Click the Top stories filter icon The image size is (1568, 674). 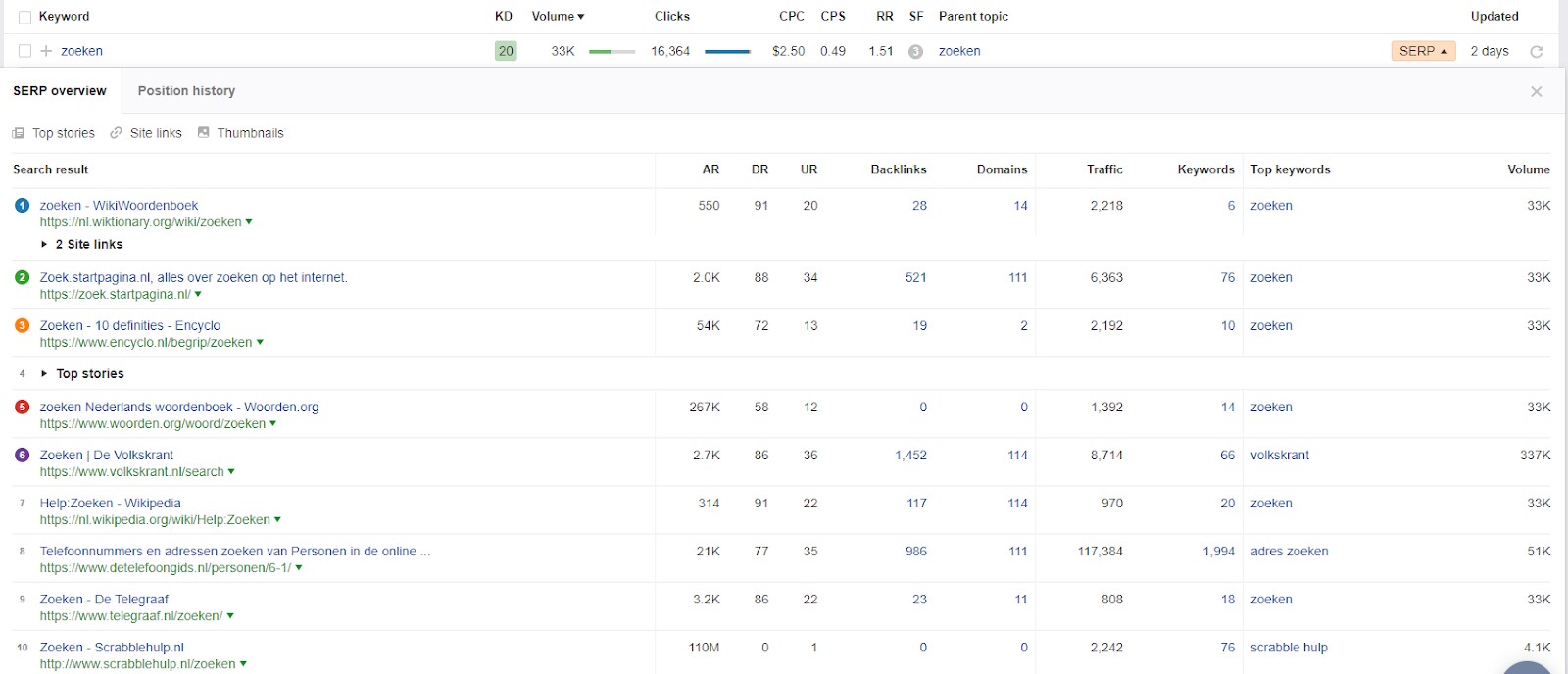tap(18, 133)
